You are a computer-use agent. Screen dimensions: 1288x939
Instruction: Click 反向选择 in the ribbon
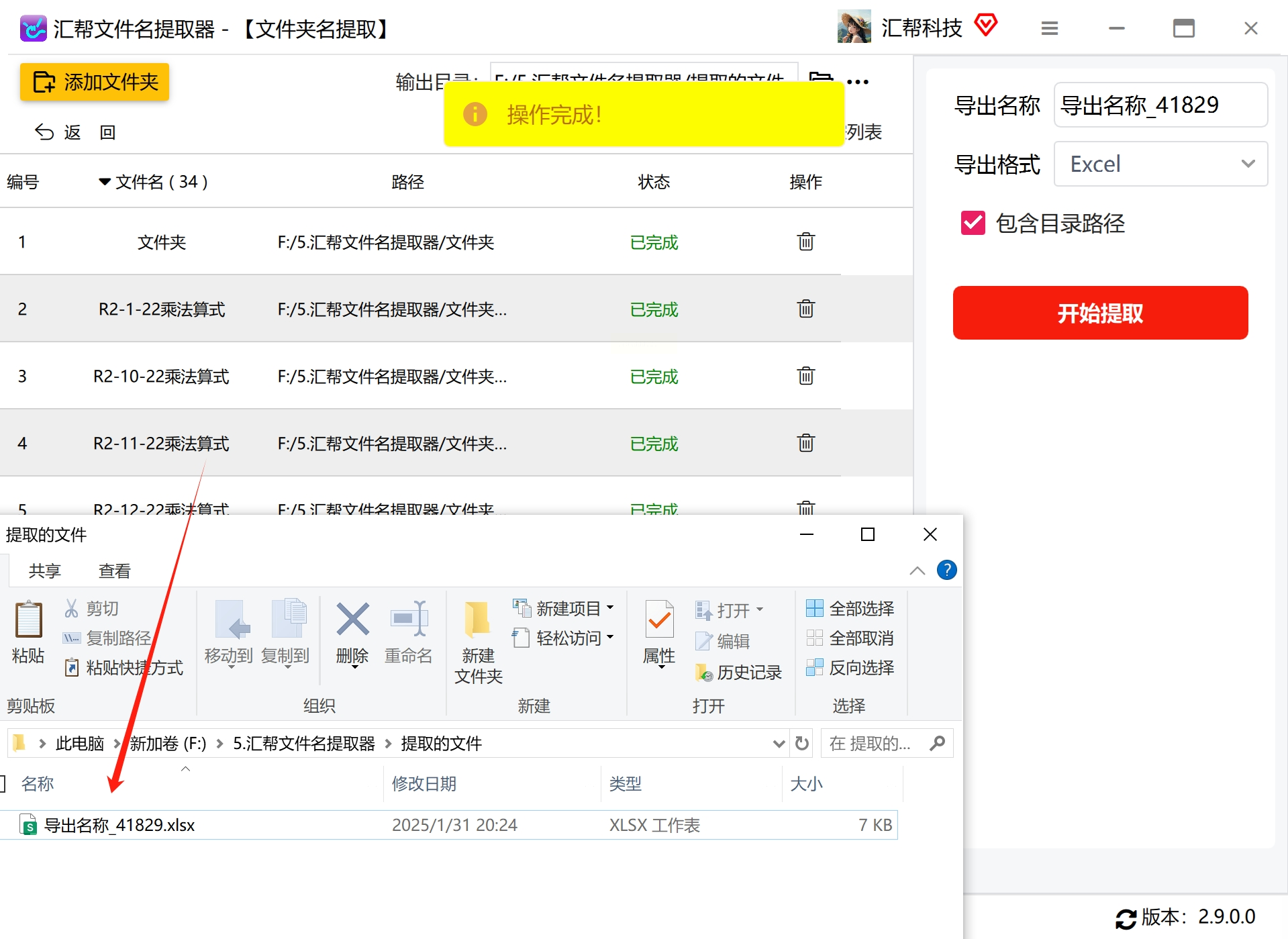point(850,668)
